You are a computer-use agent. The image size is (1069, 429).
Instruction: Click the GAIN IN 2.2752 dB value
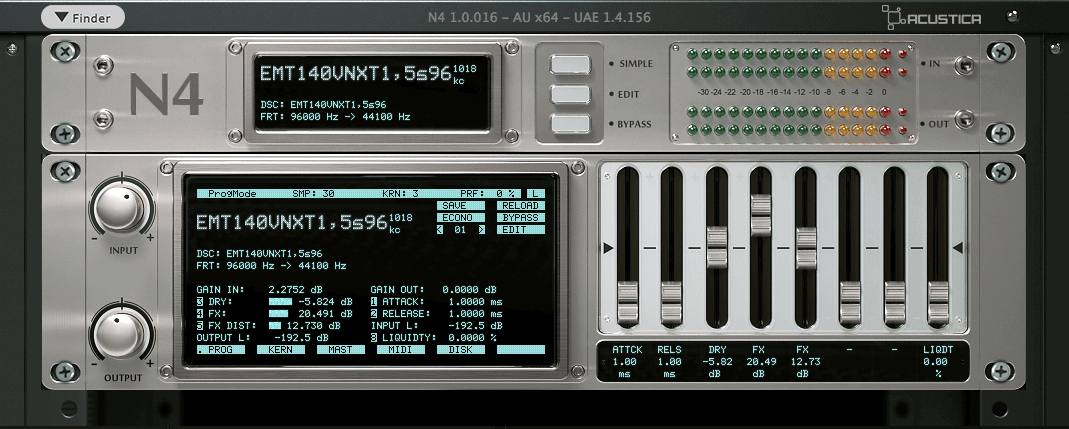(x=297, y=289)
